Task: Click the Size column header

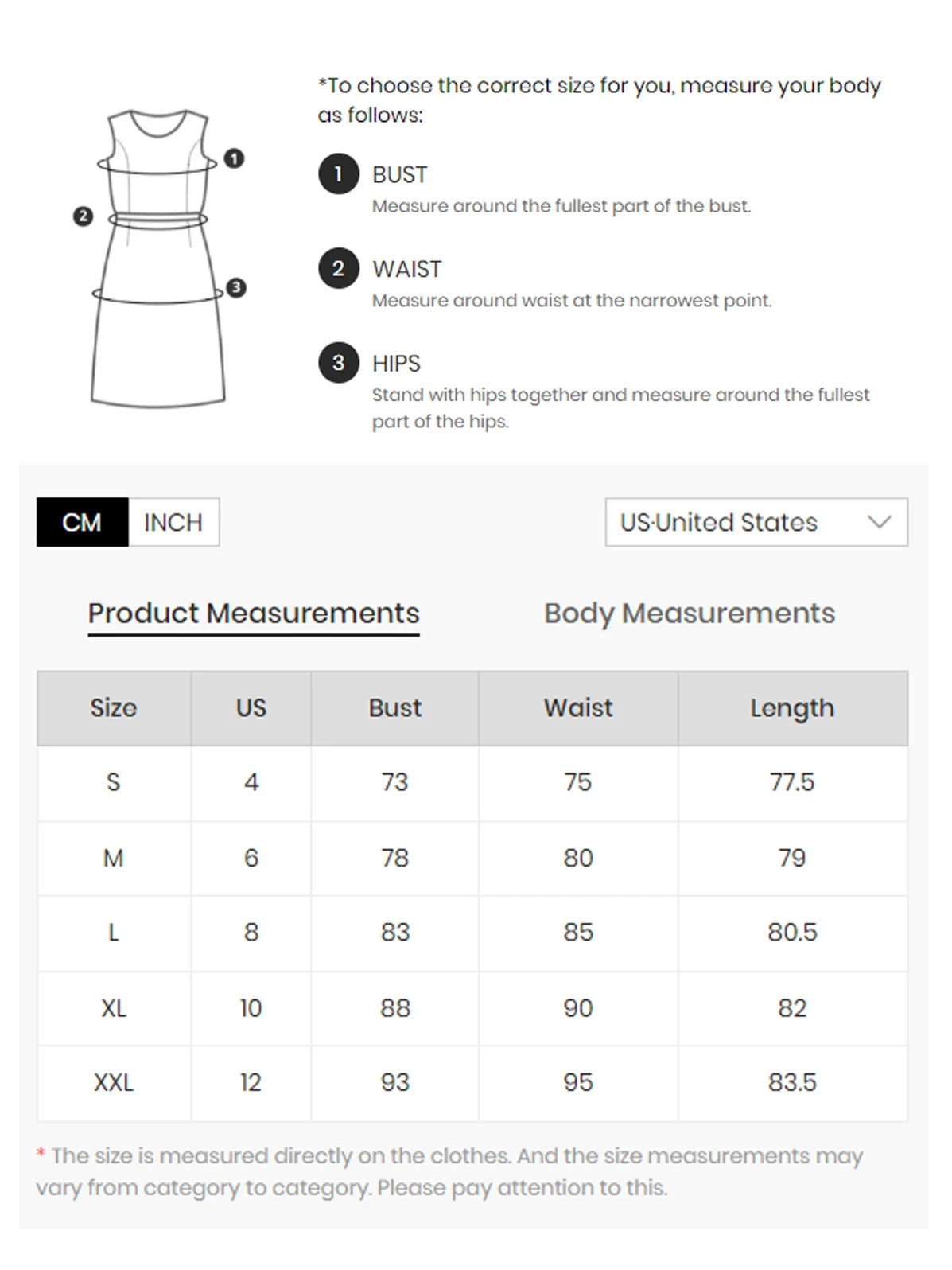Action: pyautogui.click(x=114, y=708)
